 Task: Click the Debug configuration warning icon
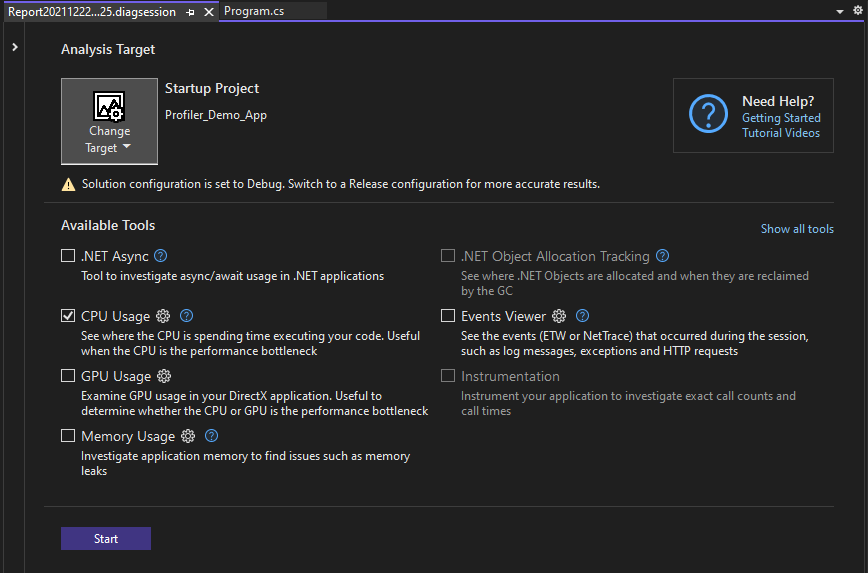68,184
